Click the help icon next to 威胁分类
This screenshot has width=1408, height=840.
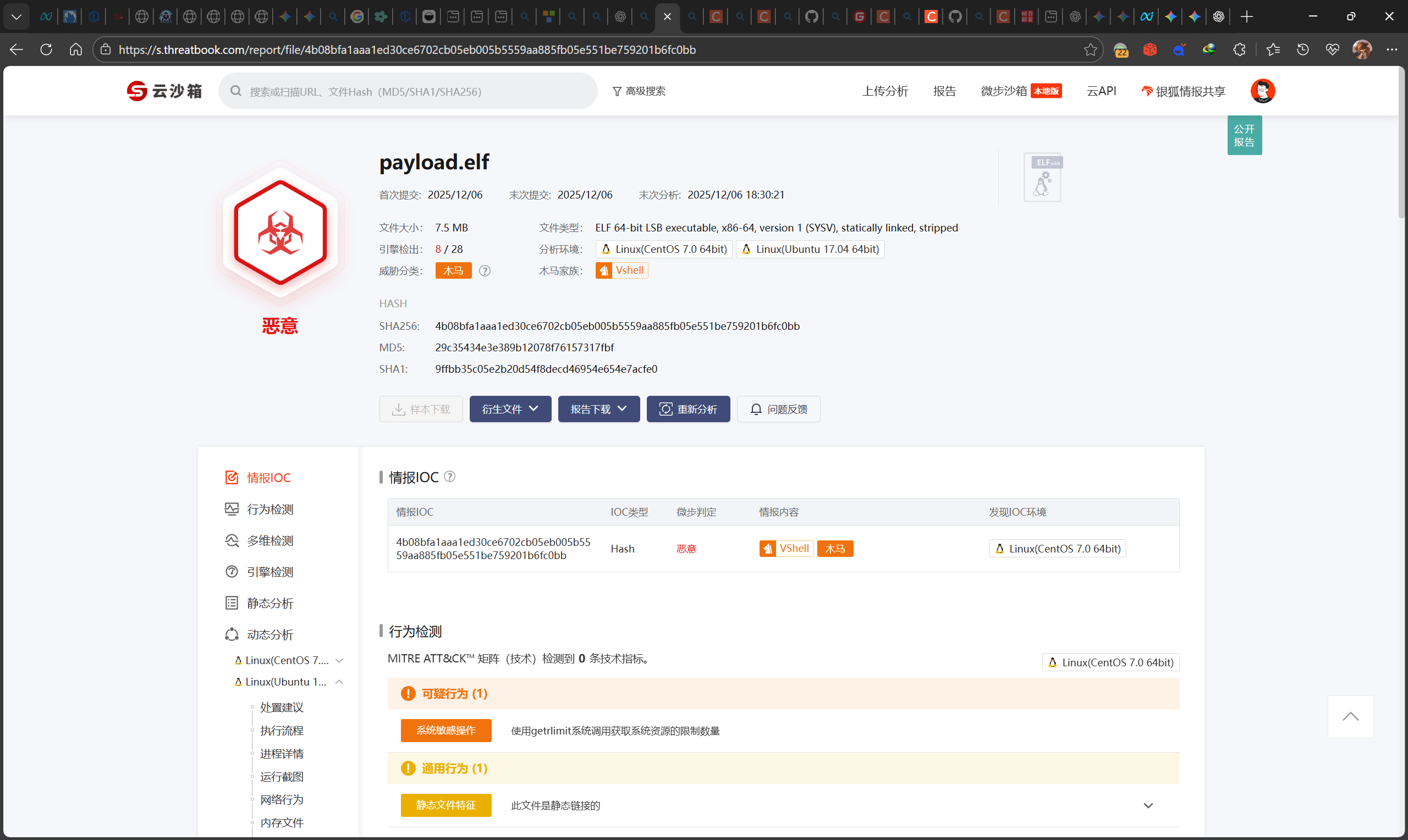pos(485,271)
